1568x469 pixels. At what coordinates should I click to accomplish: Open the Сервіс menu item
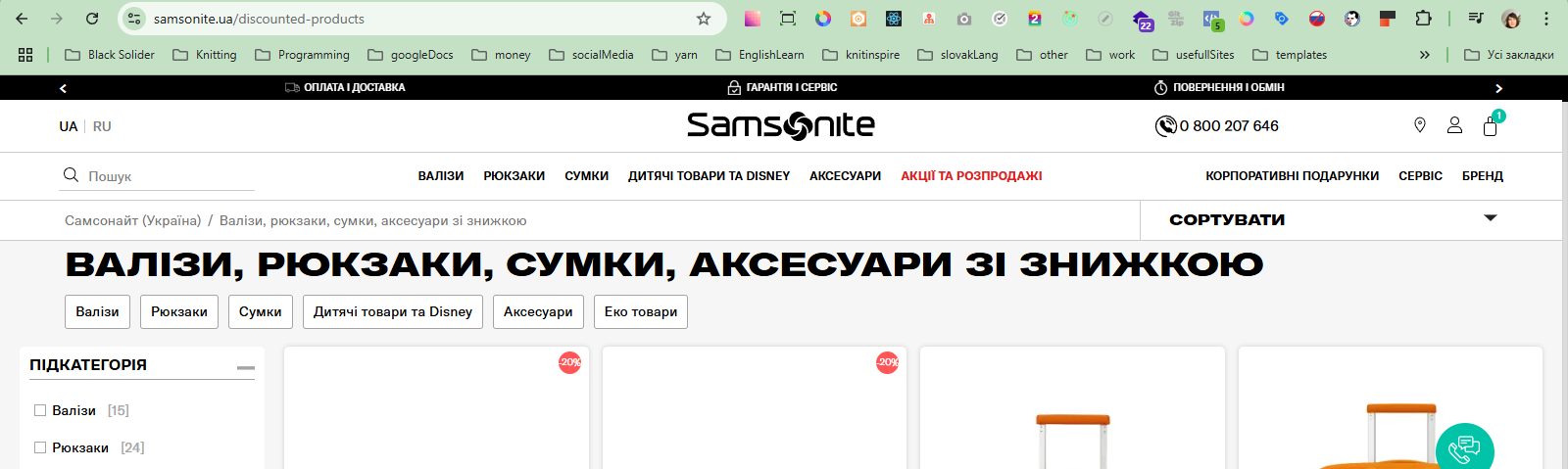click(1420, 176)
